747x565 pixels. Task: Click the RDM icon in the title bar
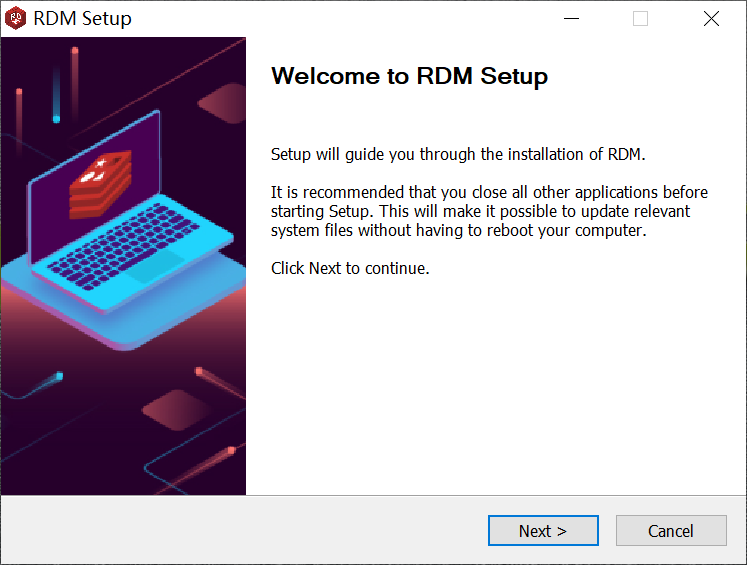pos(16,19)
